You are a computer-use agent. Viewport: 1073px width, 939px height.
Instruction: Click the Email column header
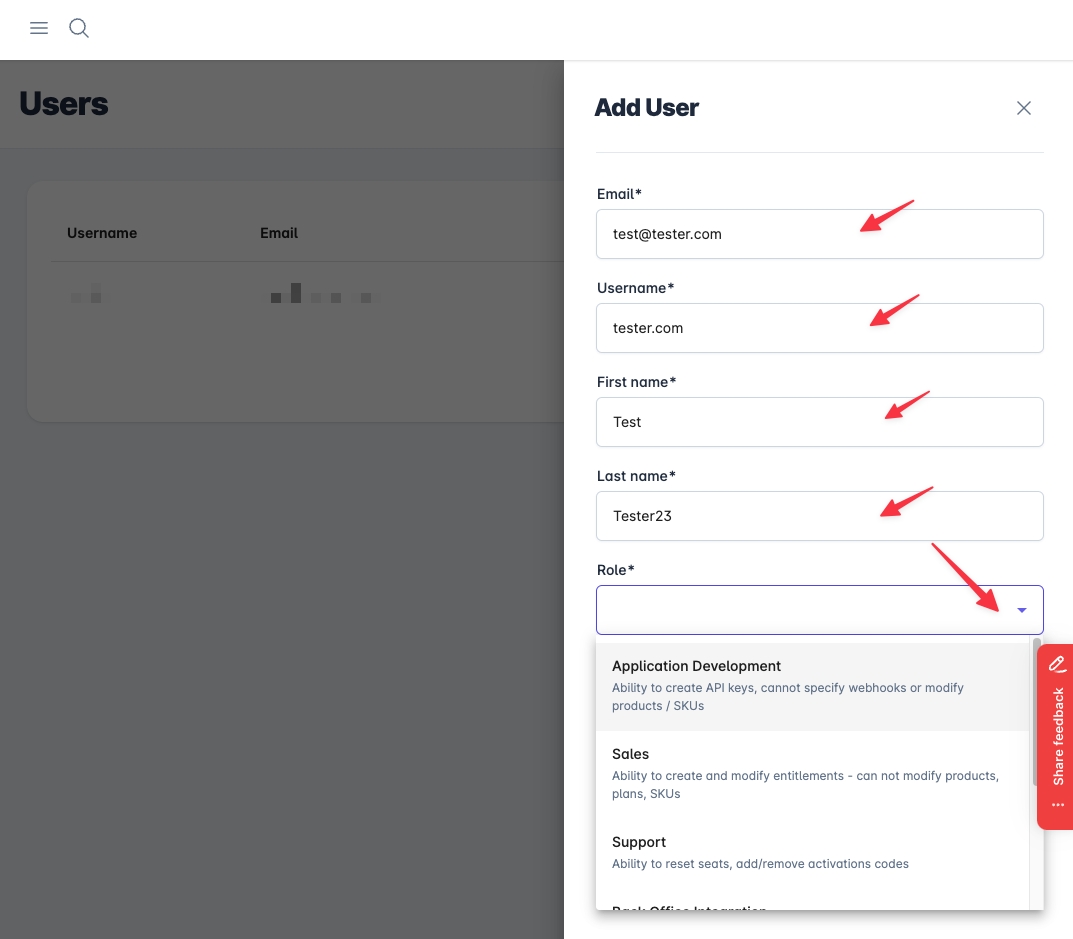279,233
